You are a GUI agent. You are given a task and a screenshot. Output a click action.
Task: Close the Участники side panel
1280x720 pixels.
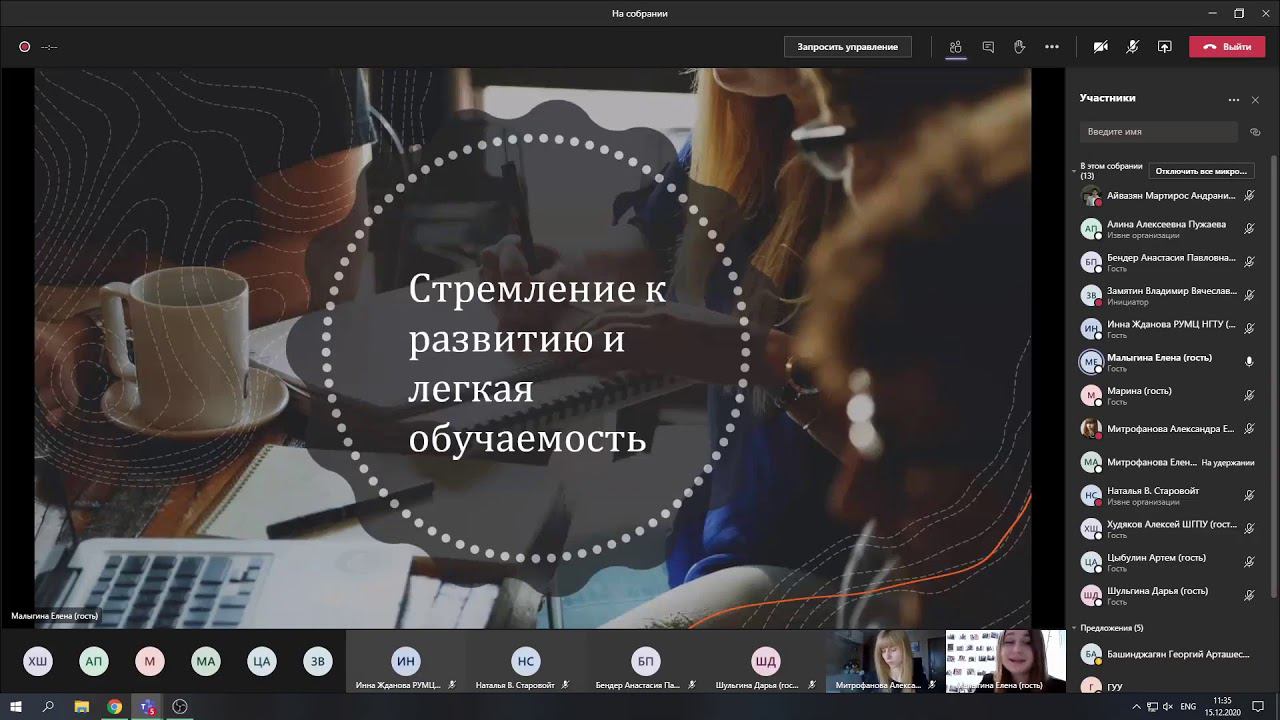[x=1255, y=100]
